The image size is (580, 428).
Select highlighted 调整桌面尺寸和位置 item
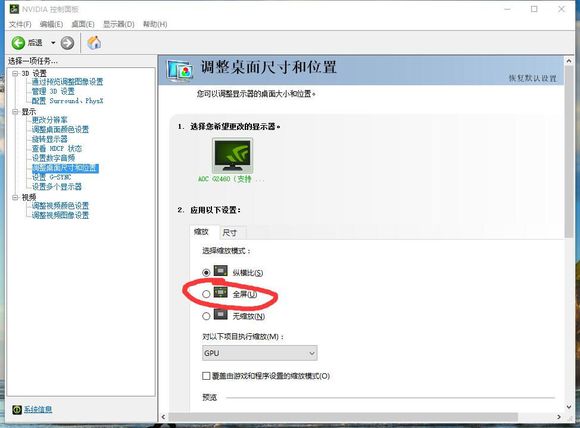pyautogui.click(x=65, y=168)
